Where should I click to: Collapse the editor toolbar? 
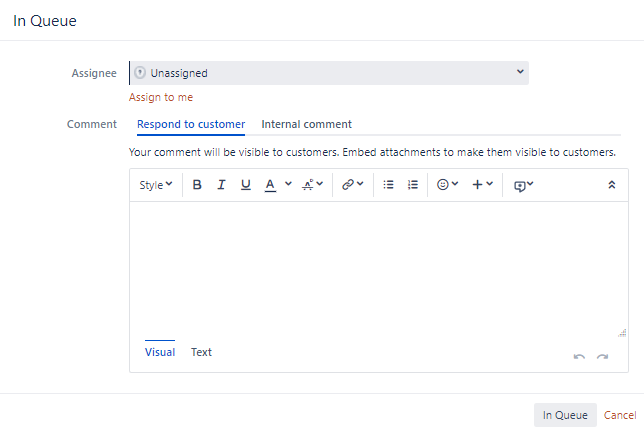pyautogui.click(x=612, y=185)
